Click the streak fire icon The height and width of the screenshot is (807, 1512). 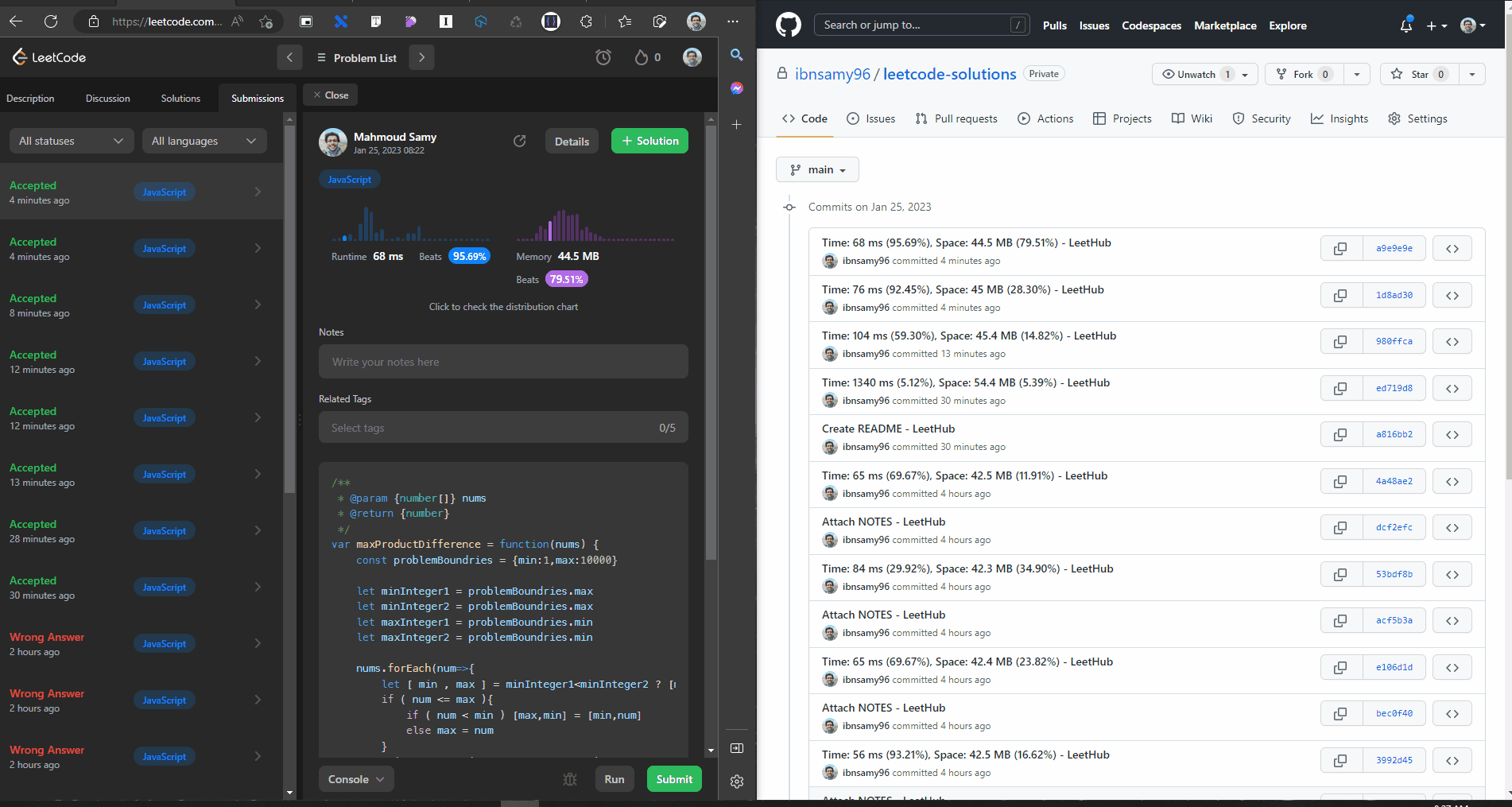(641, 57)
